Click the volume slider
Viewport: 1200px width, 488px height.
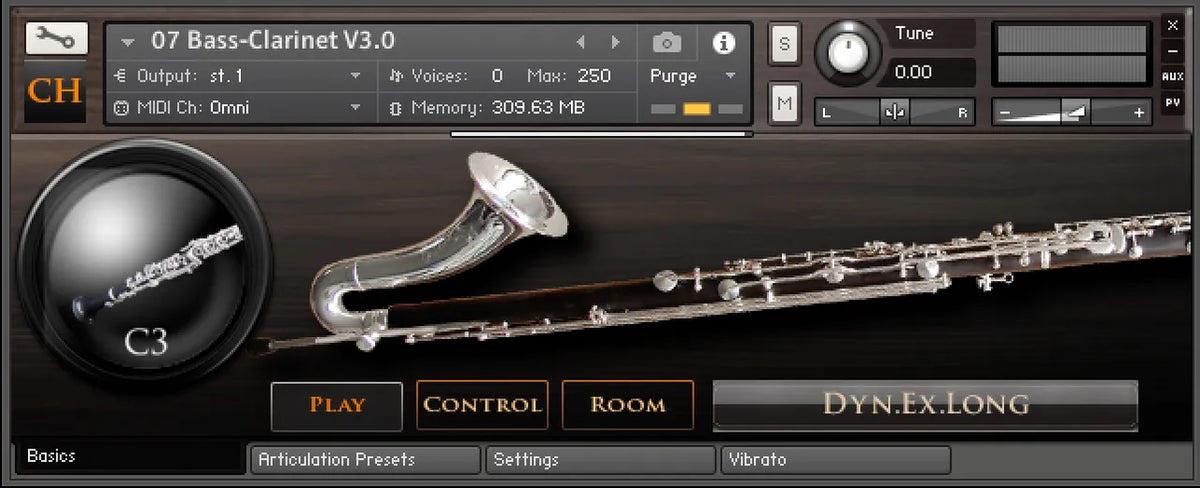tap(1071, 113)
